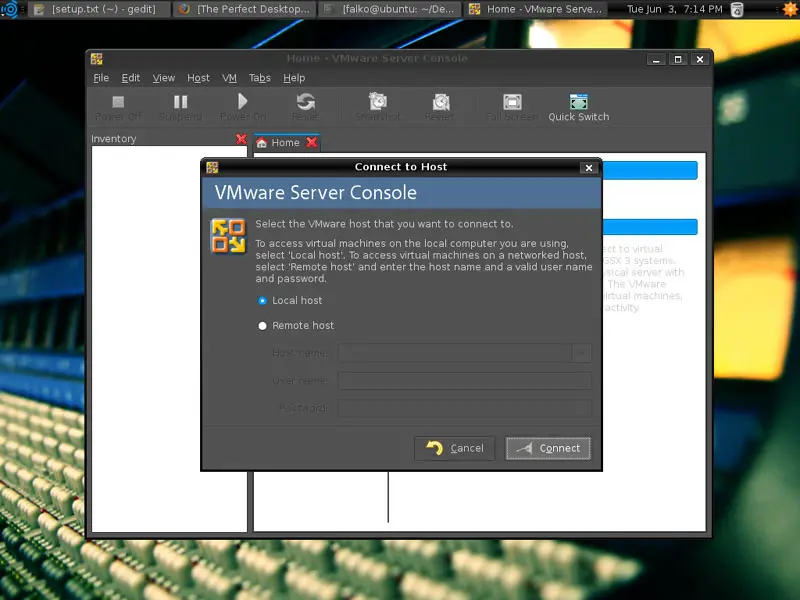Image resolution: width=800 pixels, height=600 pixels.
Task: Minimize the VMware Server Console window
Action: (x=656, y=59)
